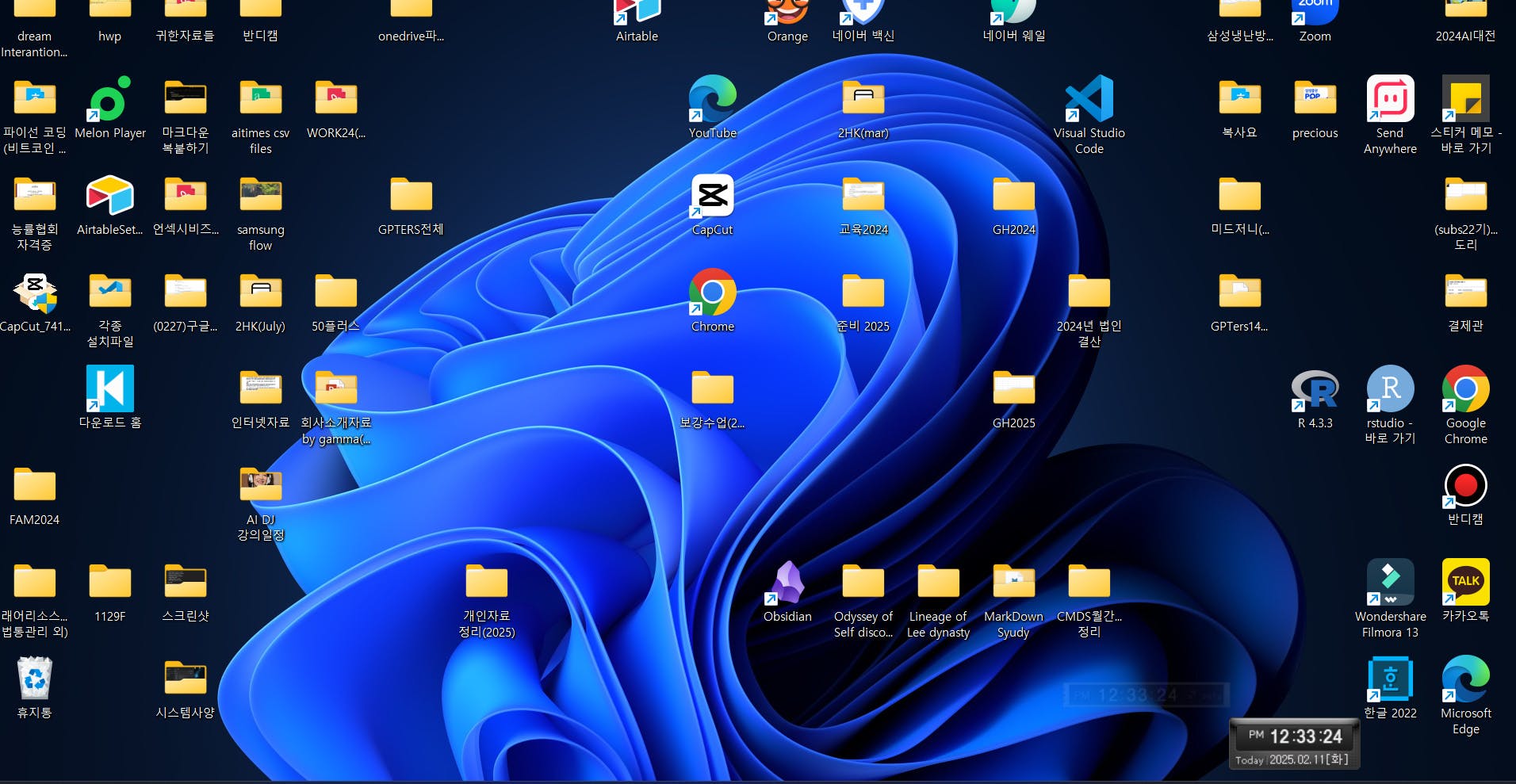
Task: Launch Send Anywhere app
Action: pos(1390,99)
